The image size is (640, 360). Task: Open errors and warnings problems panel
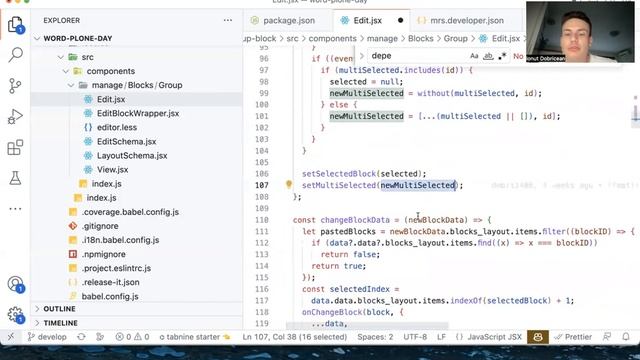point(132,337)
